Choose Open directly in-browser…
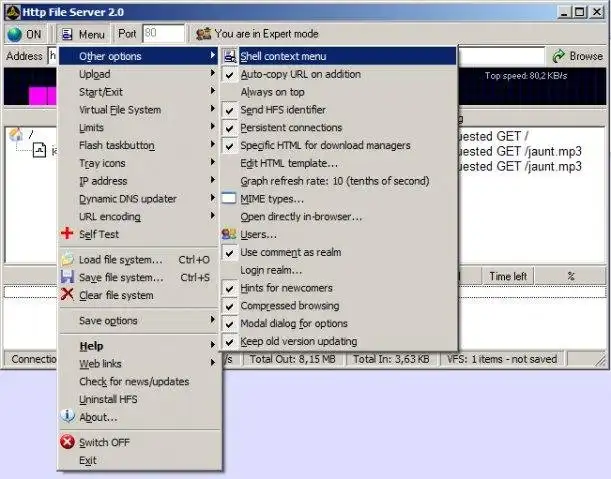Screen dimensions: 611x479 (x=338, y=217)
